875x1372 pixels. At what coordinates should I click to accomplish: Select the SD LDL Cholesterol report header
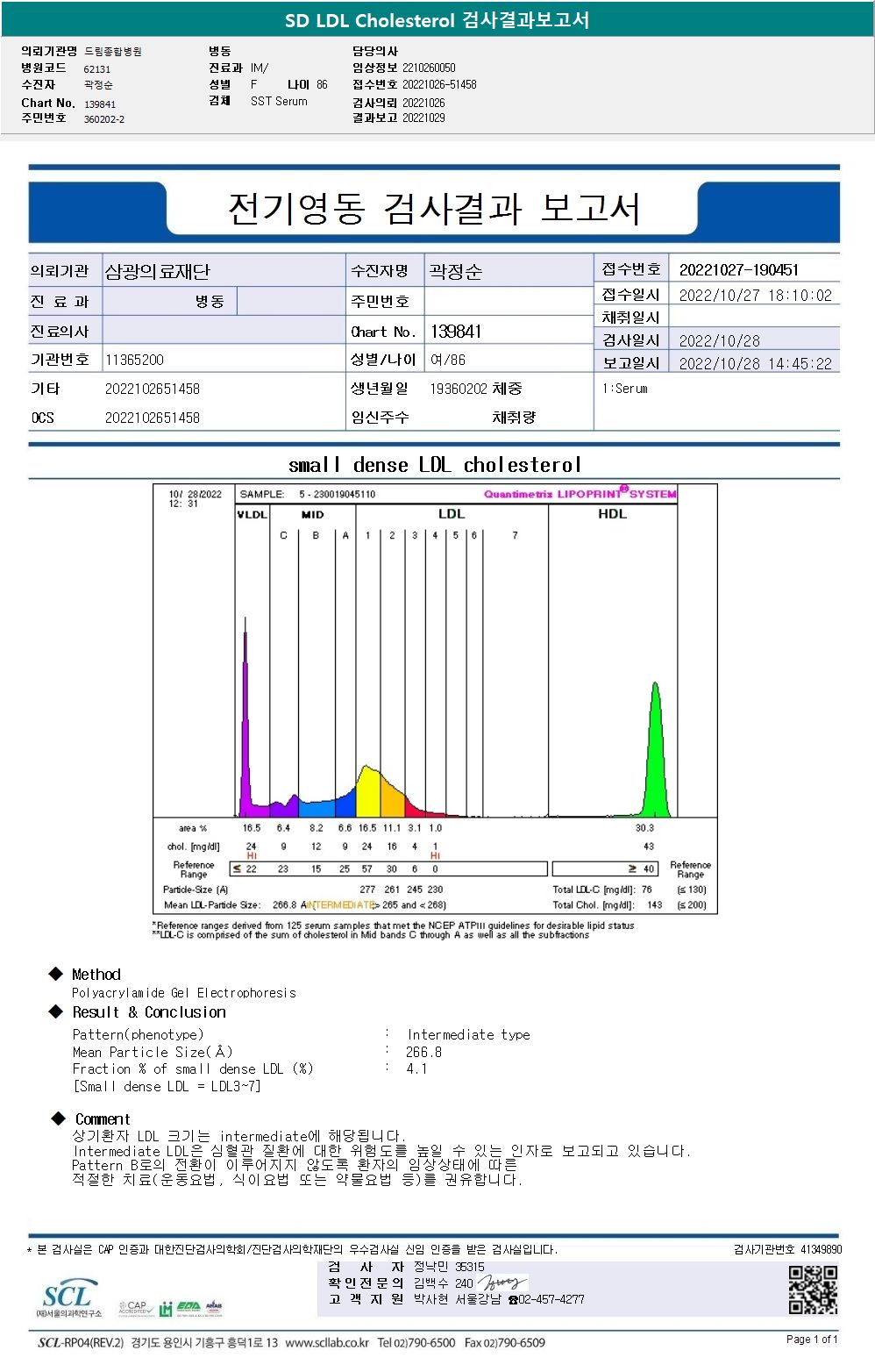(x=437, y=19)
